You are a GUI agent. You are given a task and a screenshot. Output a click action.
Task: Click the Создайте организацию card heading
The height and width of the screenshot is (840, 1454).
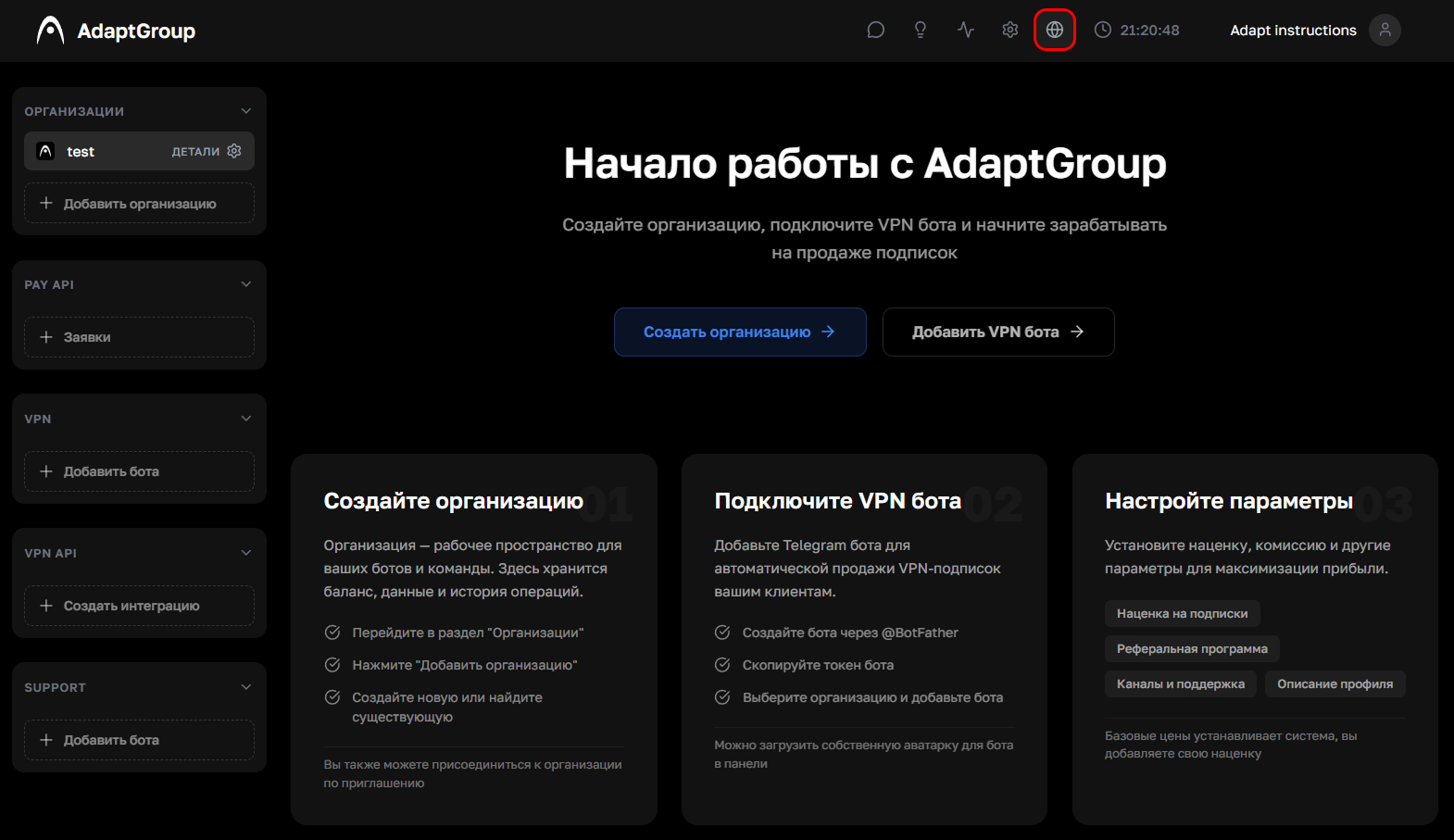point(454,501)
